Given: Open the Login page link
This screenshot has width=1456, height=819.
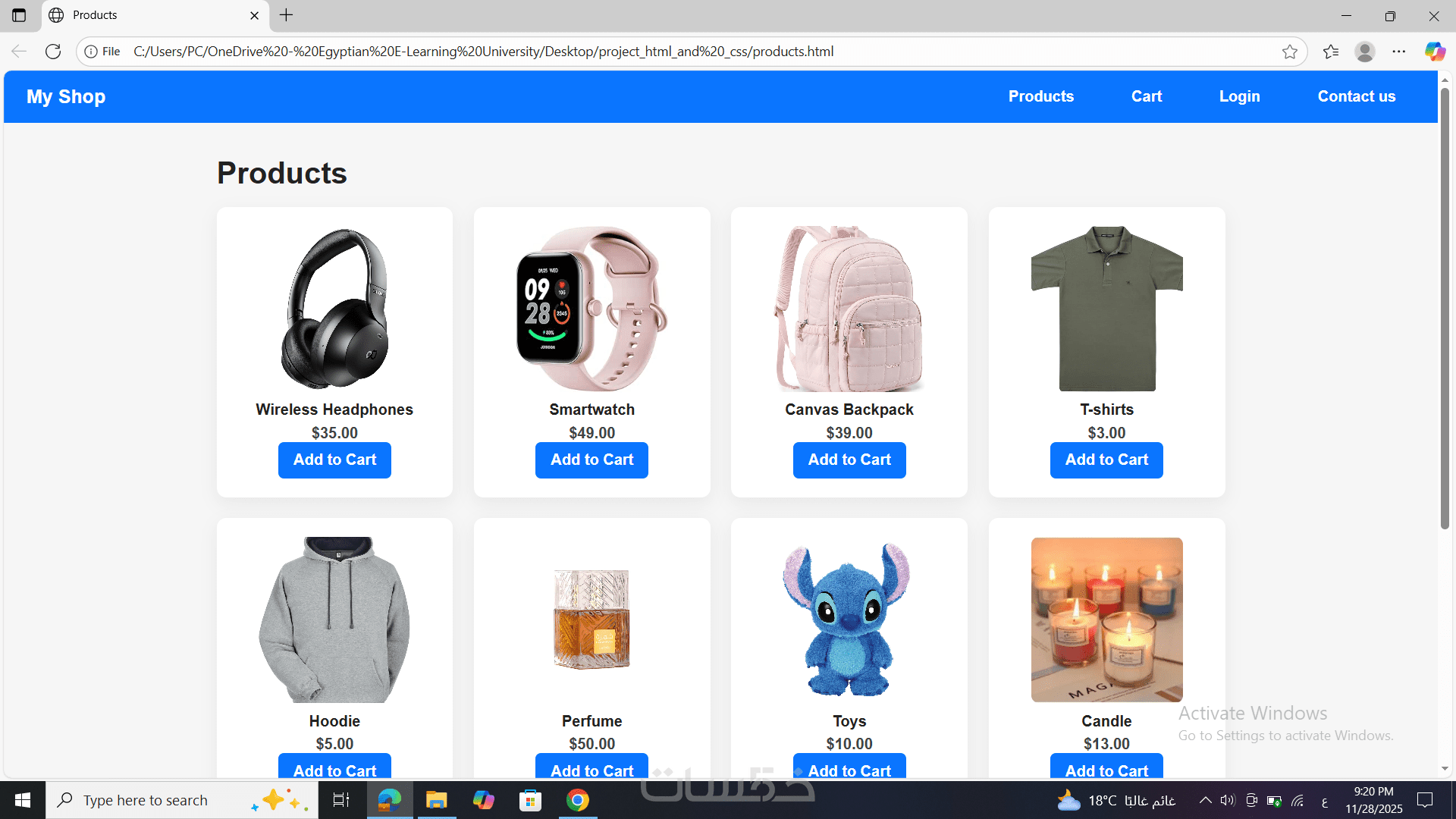Looking at the screenshot, I should [x=1240, y=96].
